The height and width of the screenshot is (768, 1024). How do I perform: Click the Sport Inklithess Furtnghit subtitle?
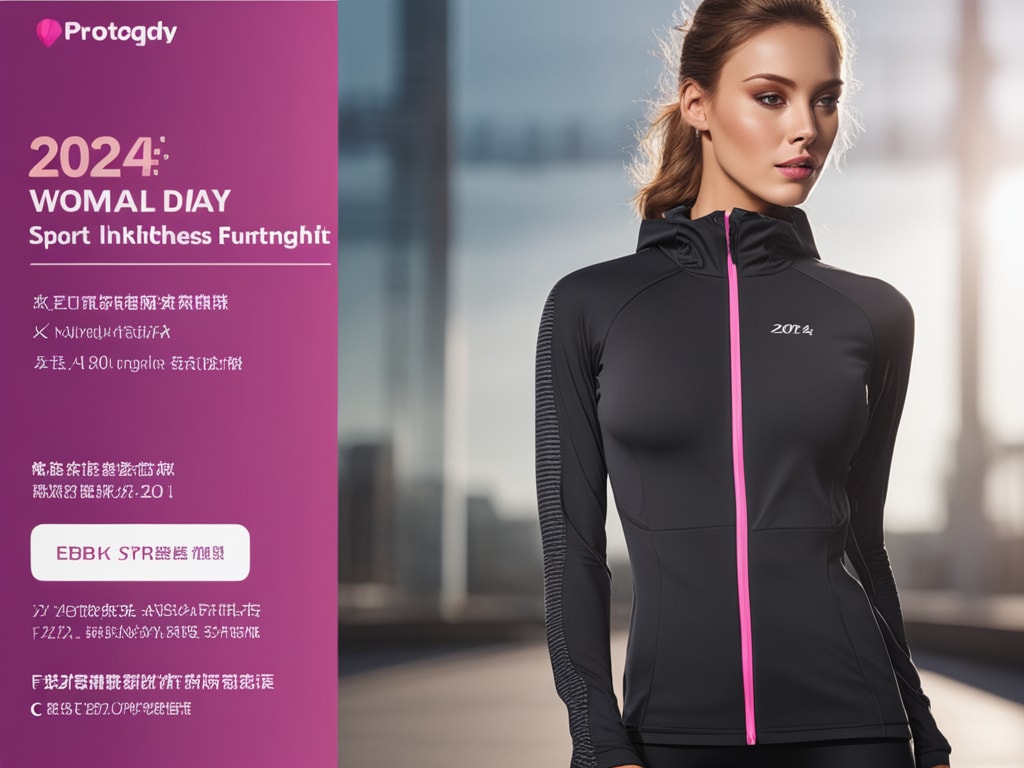(x=180, y=236)
